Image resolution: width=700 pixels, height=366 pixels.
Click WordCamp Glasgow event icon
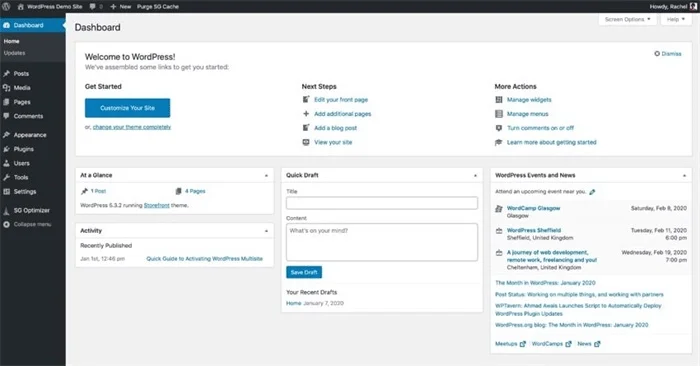tap(499, 208)
